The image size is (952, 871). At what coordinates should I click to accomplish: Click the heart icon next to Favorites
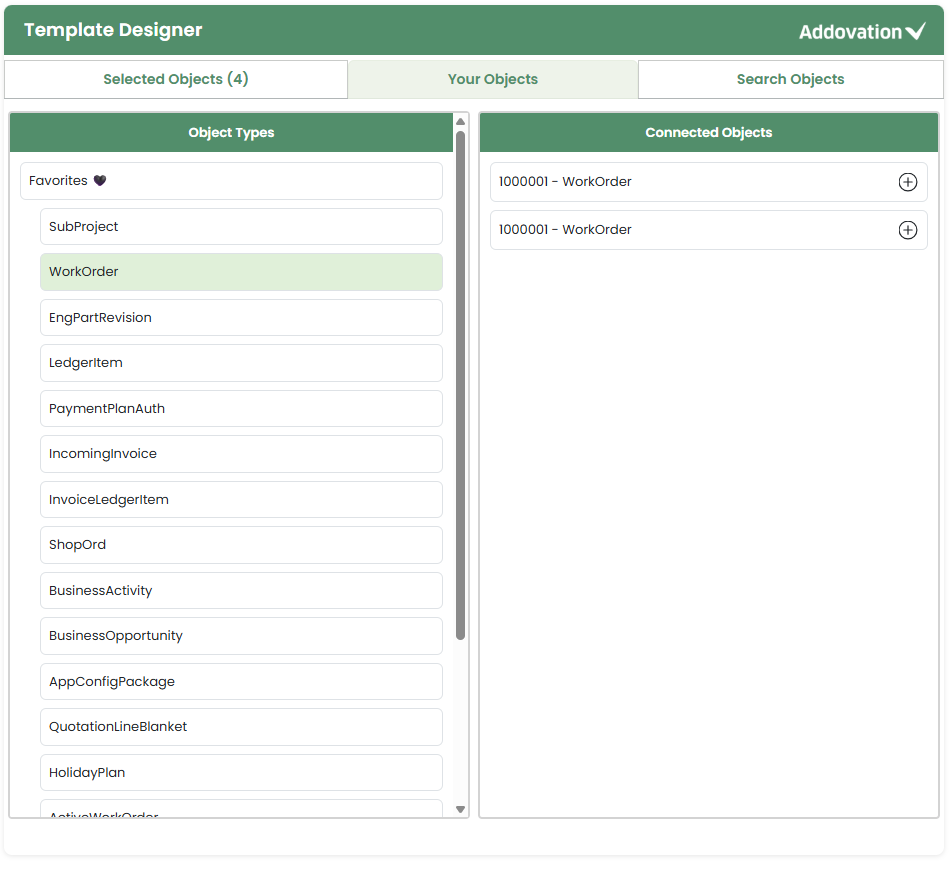click(100, 180)
